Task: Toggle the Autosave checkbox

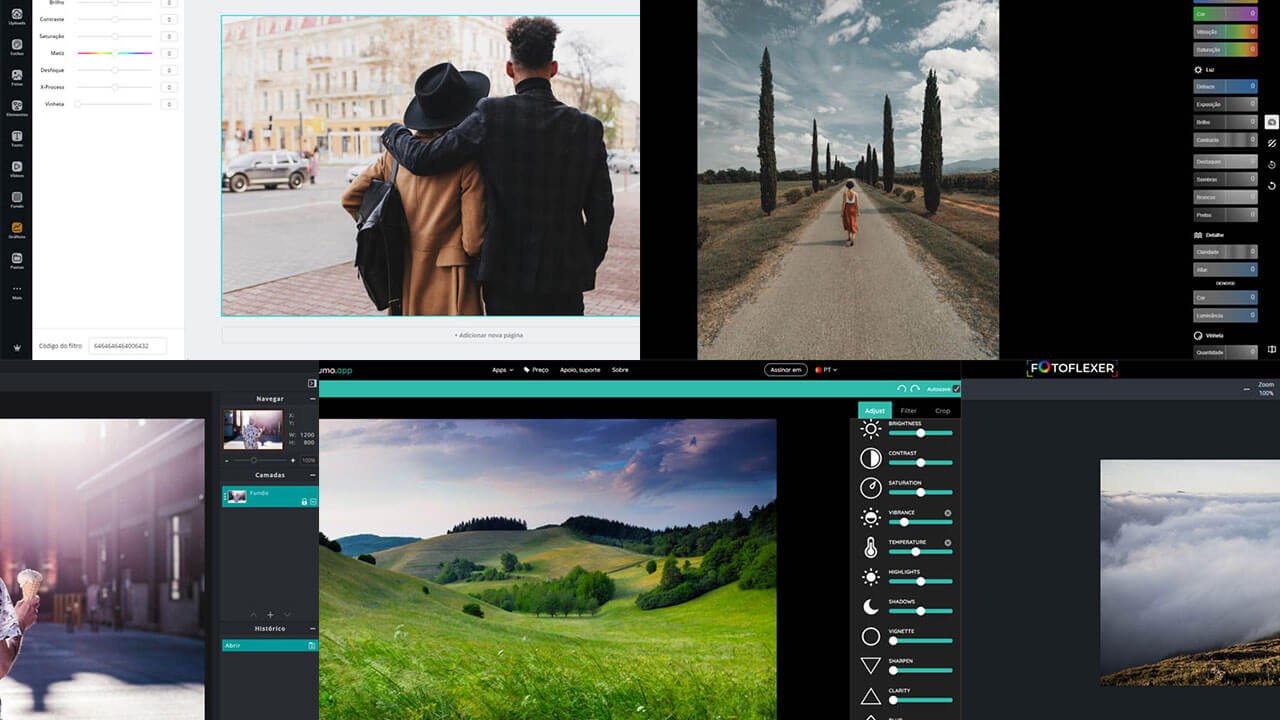Action: 956,388
